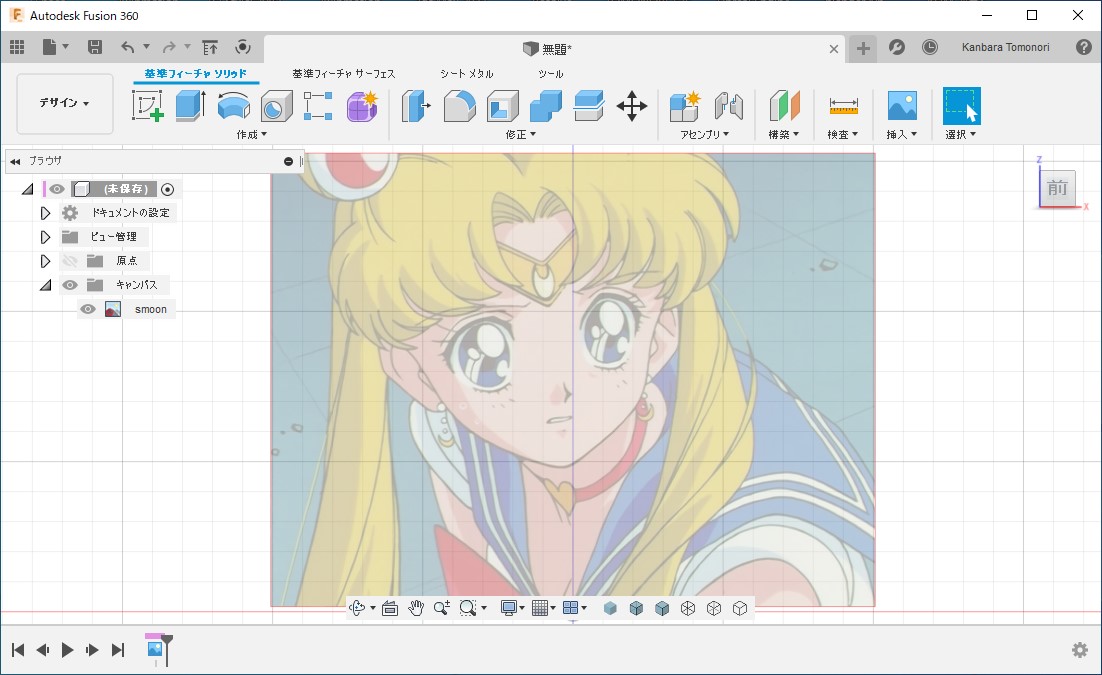Toggle visibility of 原点 folder
Image resolution: width=1102 pixels, height=675 pixels.
pos(70,261)
